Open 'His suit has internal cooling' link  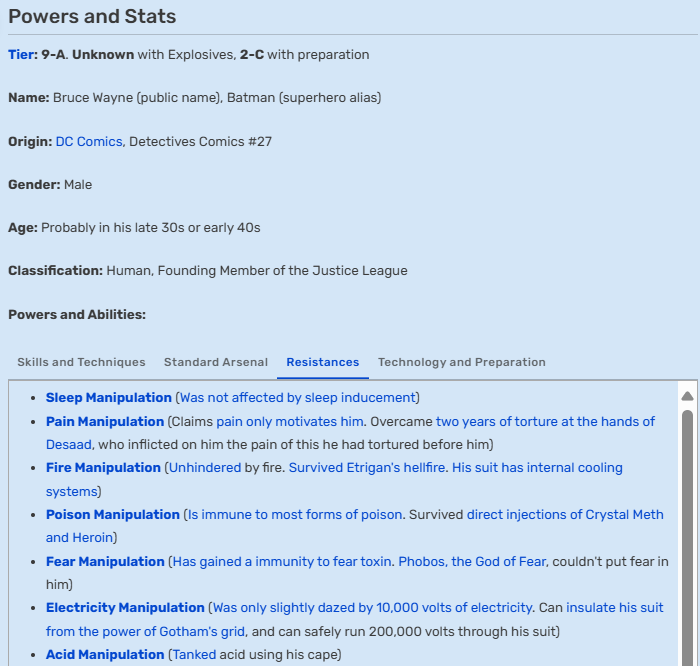tap(537, 467)
